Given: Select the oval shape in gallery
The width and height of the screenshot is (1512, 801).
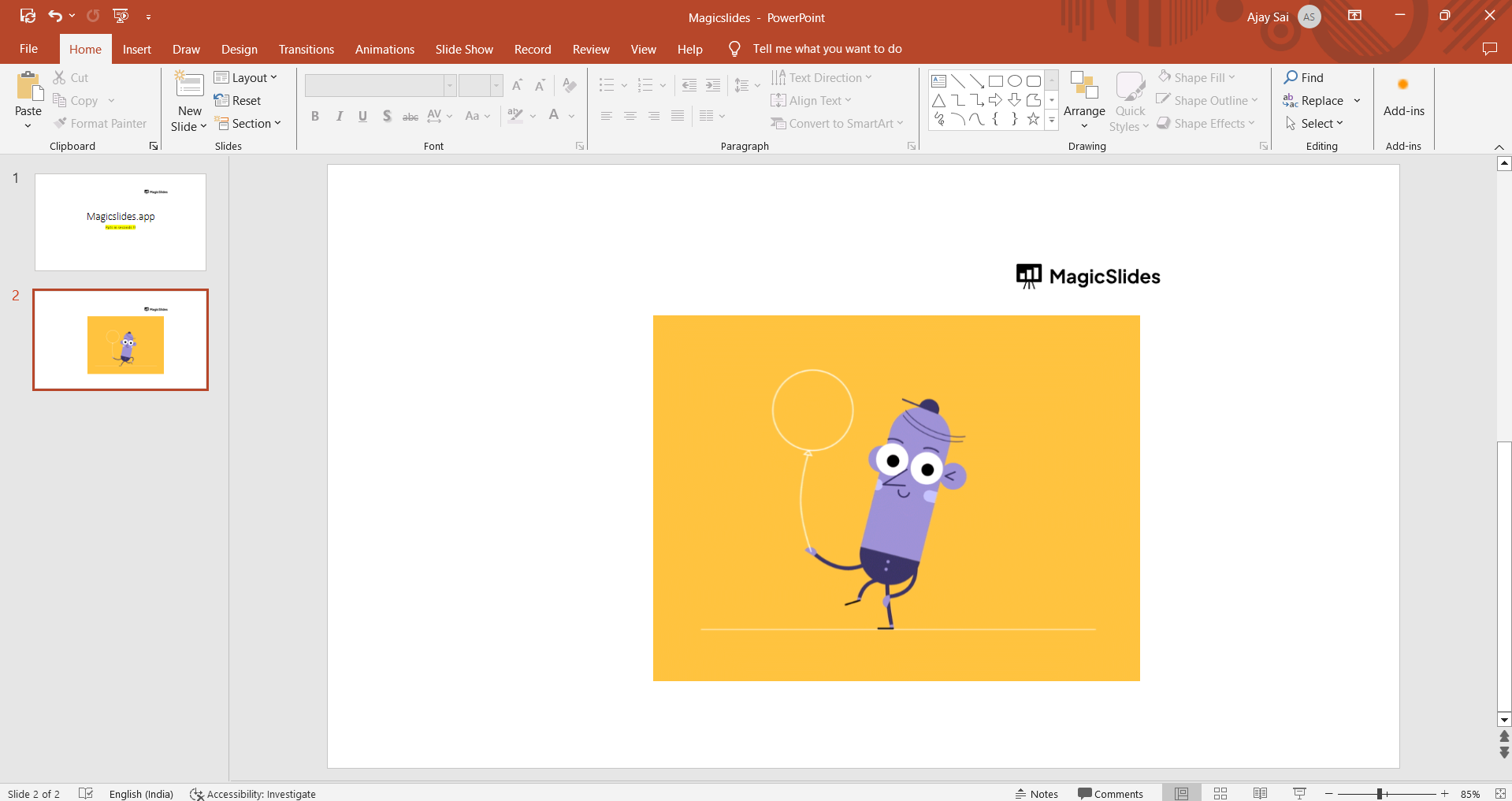Looking at the screenshot, I should [1015, 81].
